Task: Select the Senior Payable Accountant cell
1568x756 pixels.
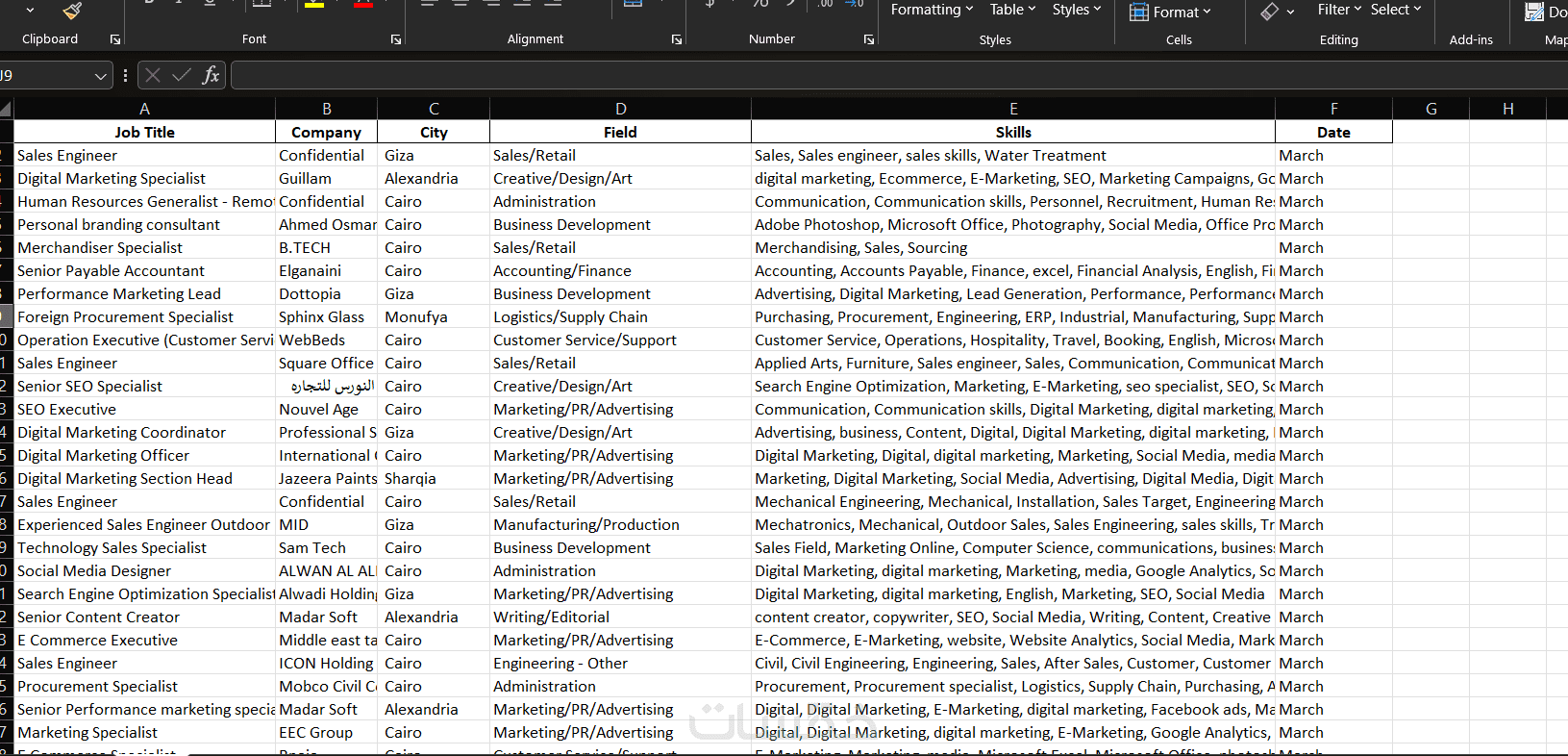Action: click(x=144, y=270)
